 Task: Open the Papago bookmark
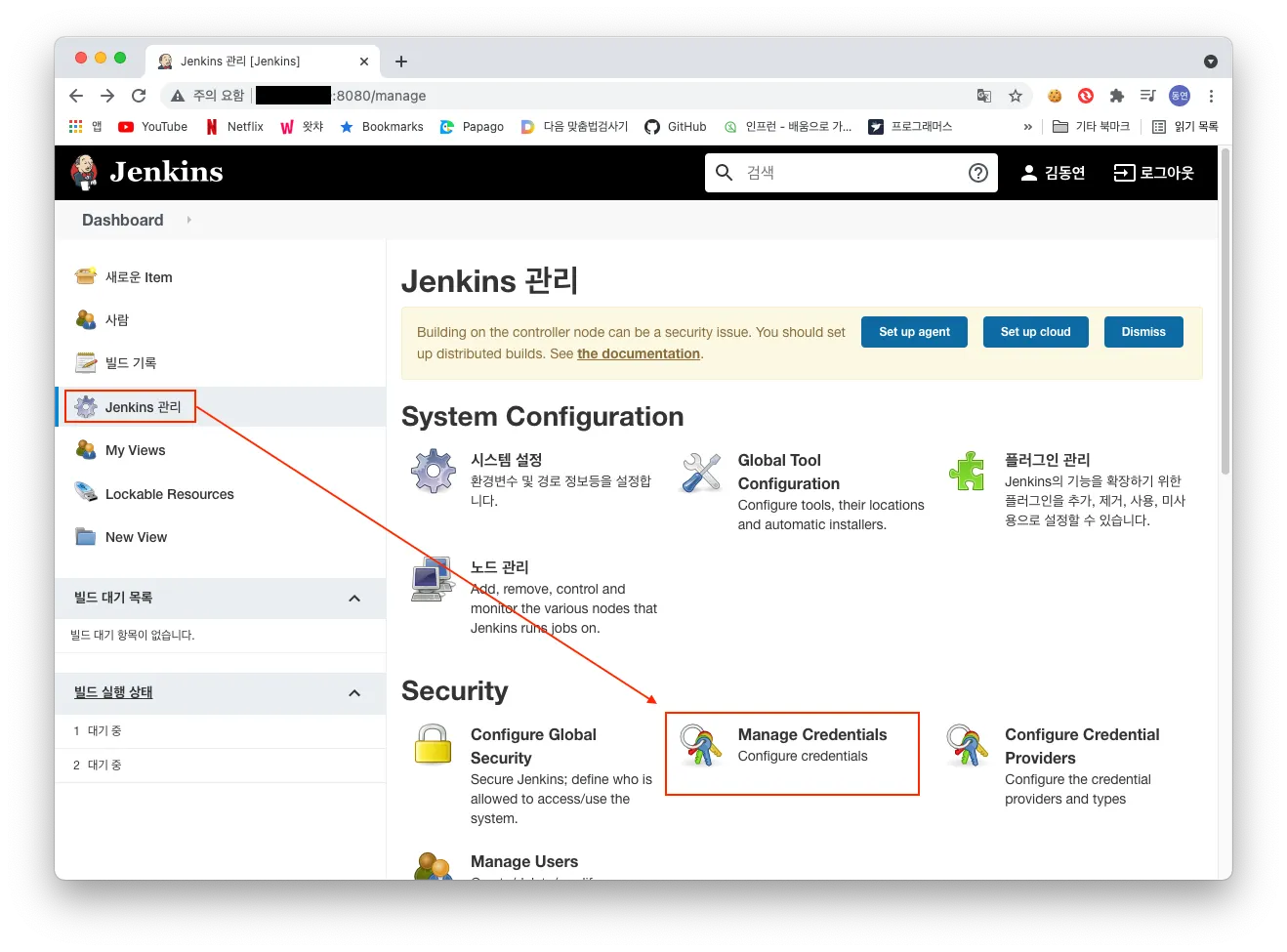click(x=472, y=127)
